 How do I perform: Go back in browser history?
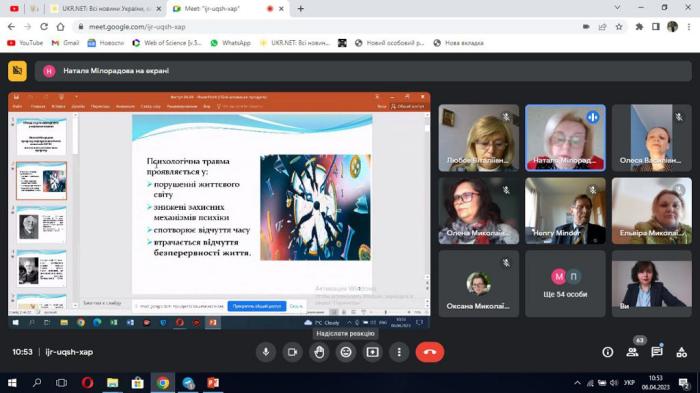(11, 27)
